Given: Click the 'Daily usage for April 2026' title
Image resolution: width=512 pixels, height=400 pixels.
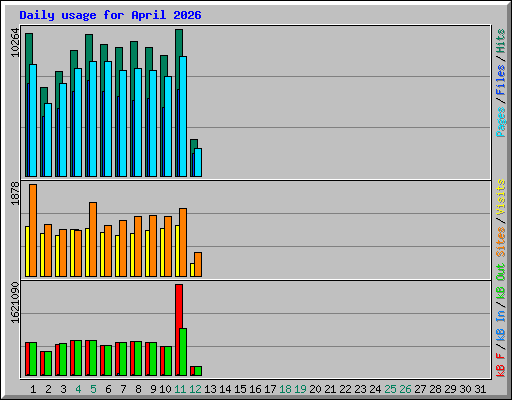Looking at the screenshot, I should point(110,15).
